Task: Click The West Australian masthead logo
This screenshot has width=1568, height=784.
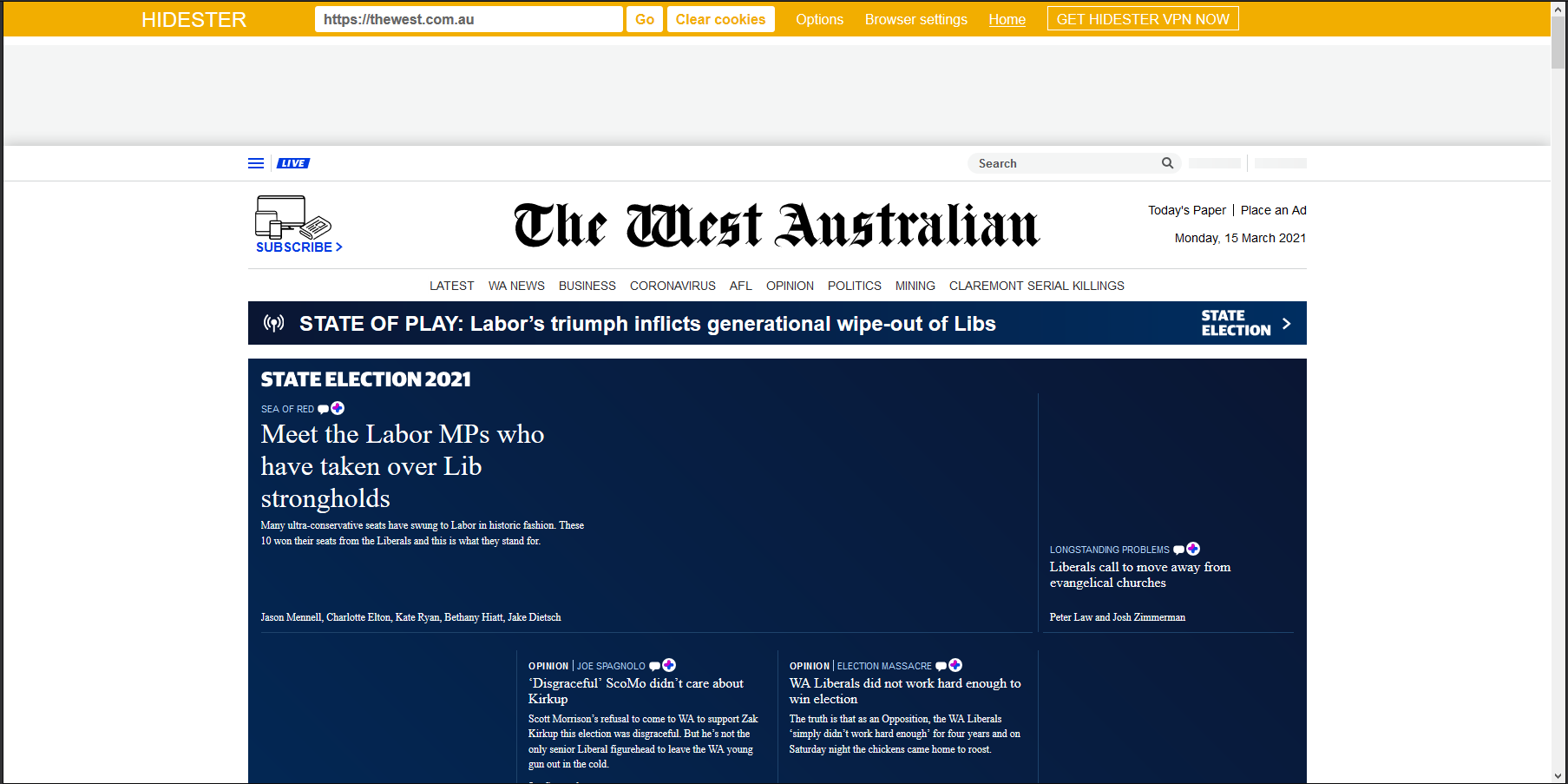Action: click(776, 226)
